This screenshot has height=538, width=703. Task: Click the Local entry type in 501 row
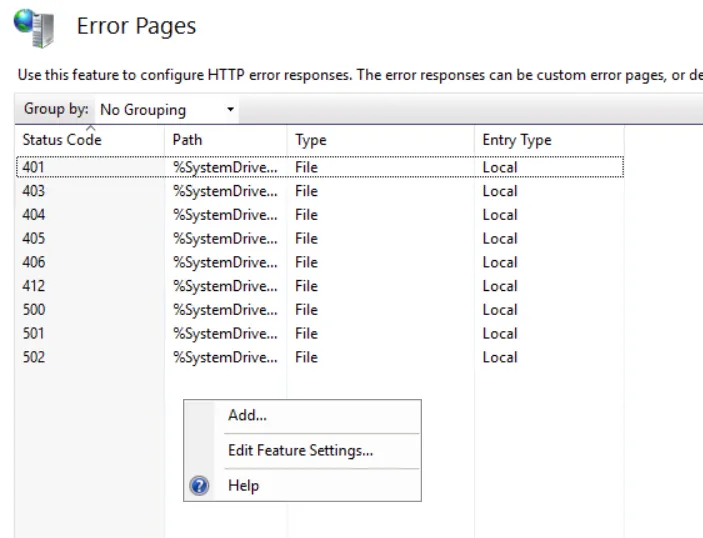tap(500, 334)
